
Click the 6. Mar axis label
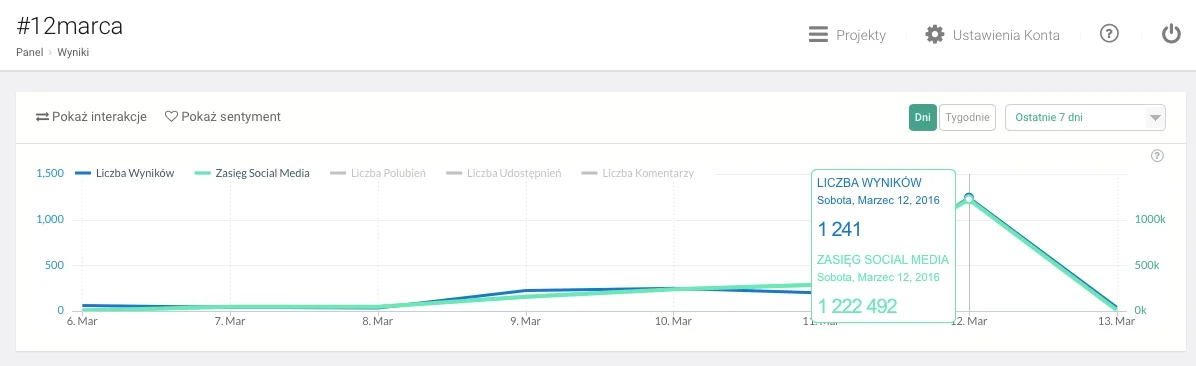point(82,323)
